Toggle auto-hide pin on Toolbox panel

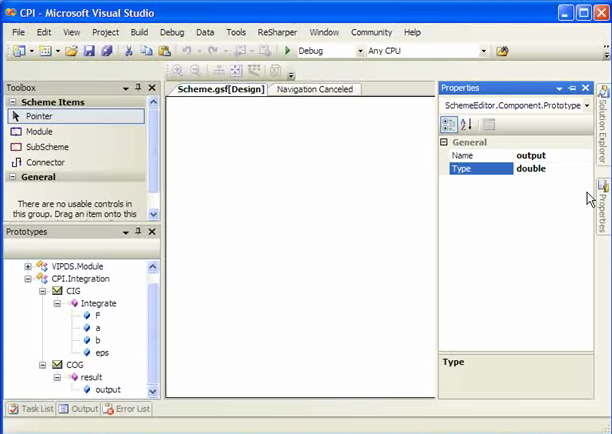[138, 88]
